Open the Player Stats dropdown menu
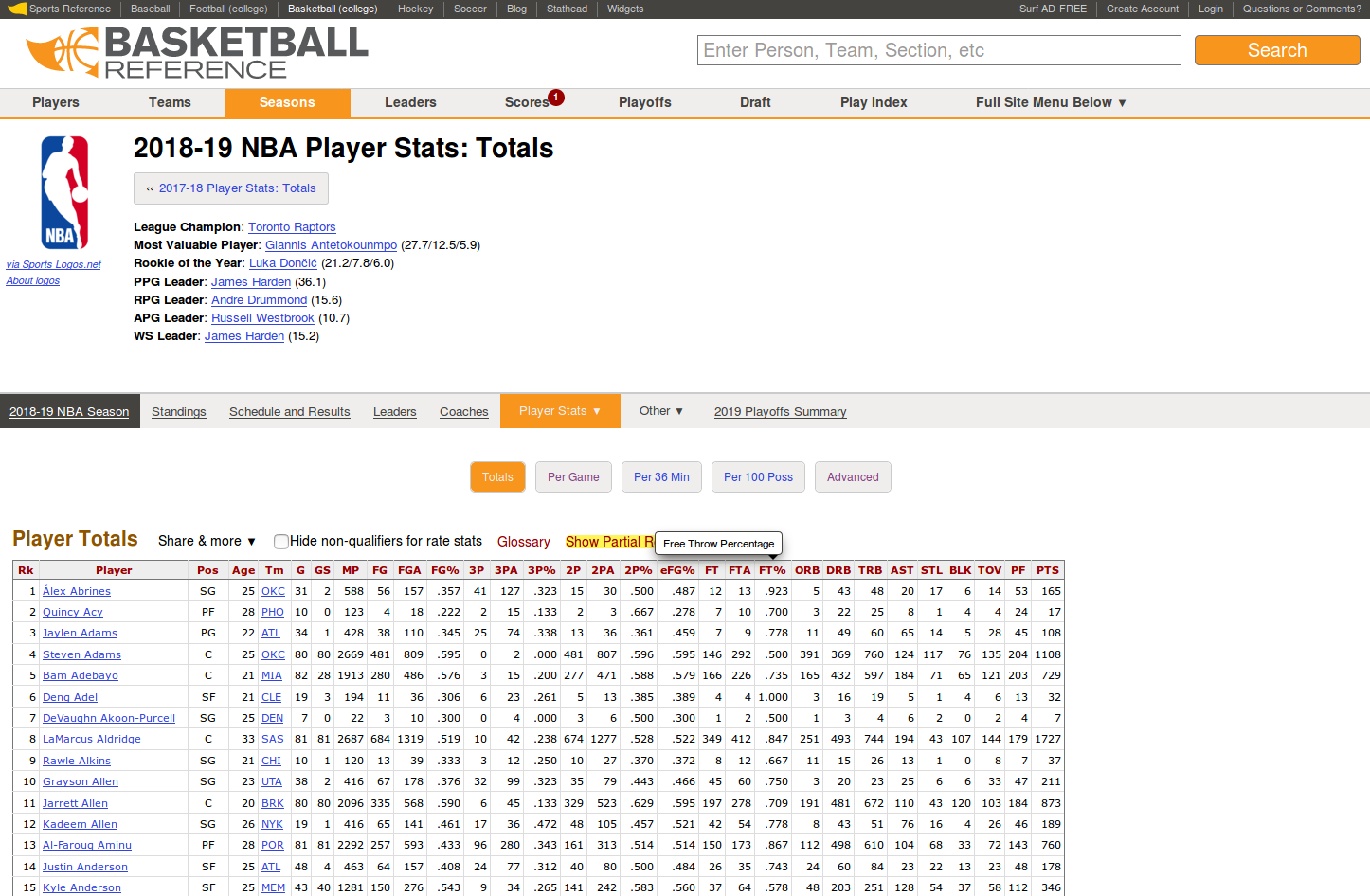 coord(560,411)
